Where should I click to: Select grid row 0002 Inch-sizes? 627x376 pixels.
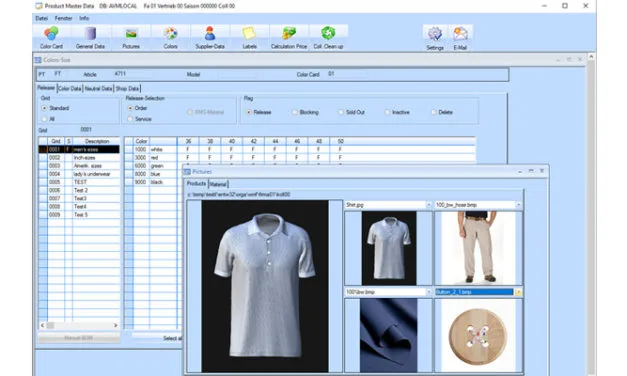pyautogui.click(x=79, y=158)
